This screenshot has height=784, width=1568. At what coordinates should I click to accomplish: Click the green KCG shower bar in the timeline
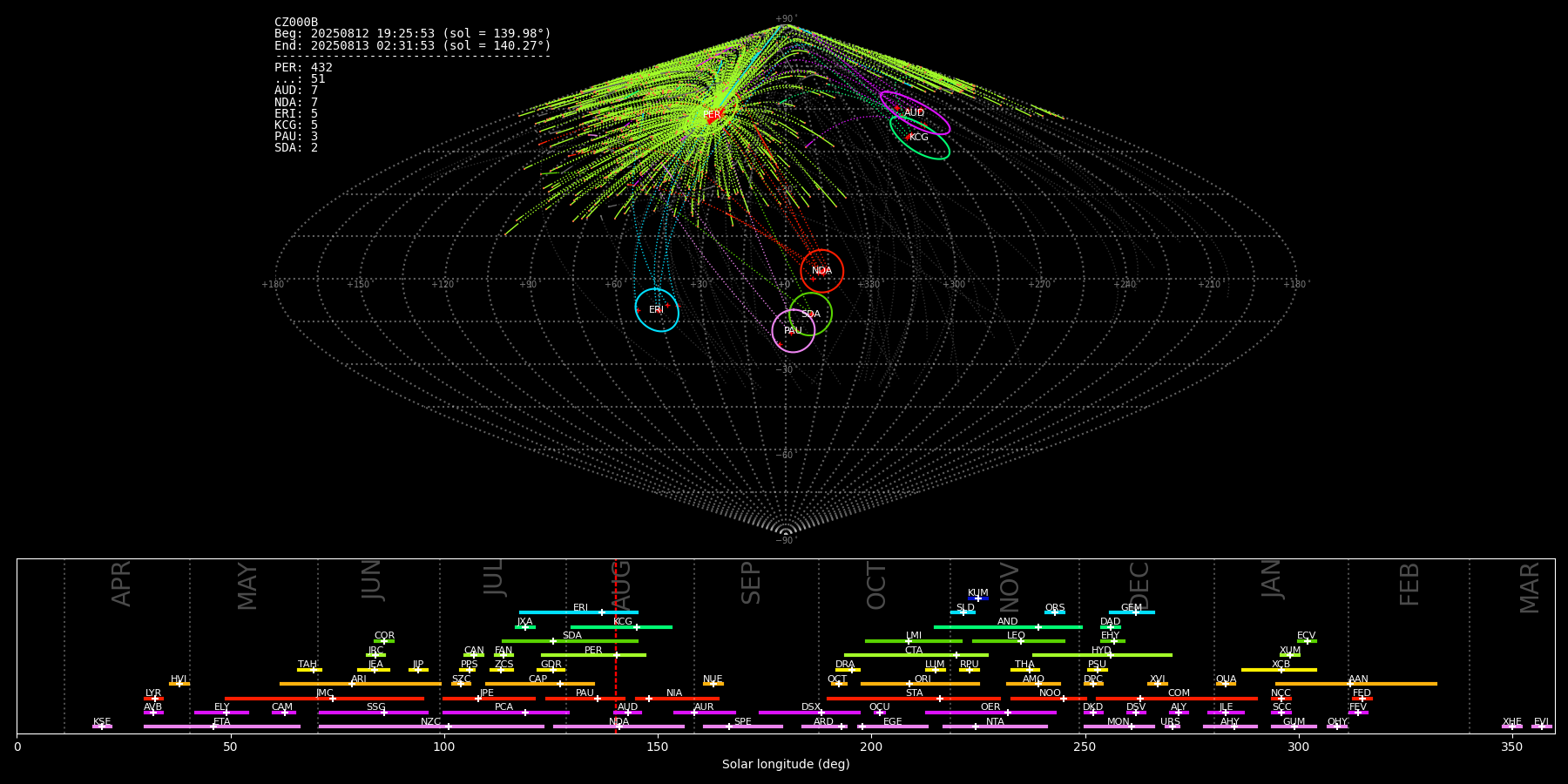tap(621, 626)
